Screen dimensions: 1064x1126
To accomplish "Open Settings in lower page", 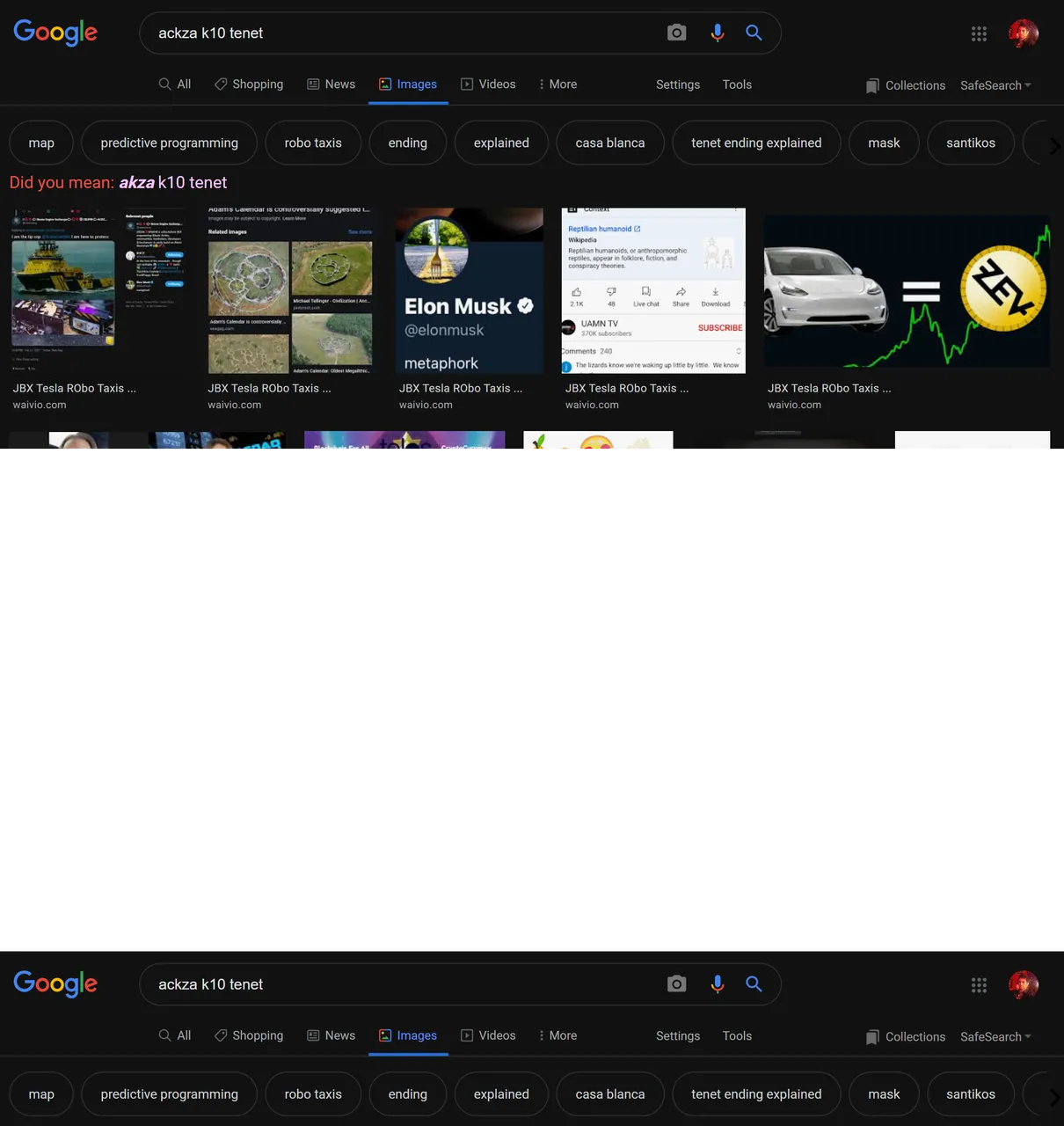I will point(678,1035).
